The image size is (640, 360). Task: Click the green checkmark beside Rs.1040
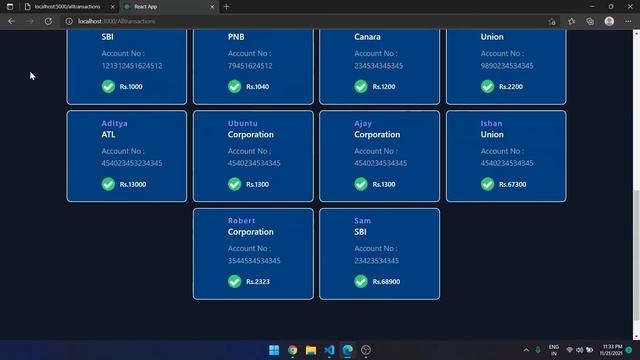coord(235,87)
